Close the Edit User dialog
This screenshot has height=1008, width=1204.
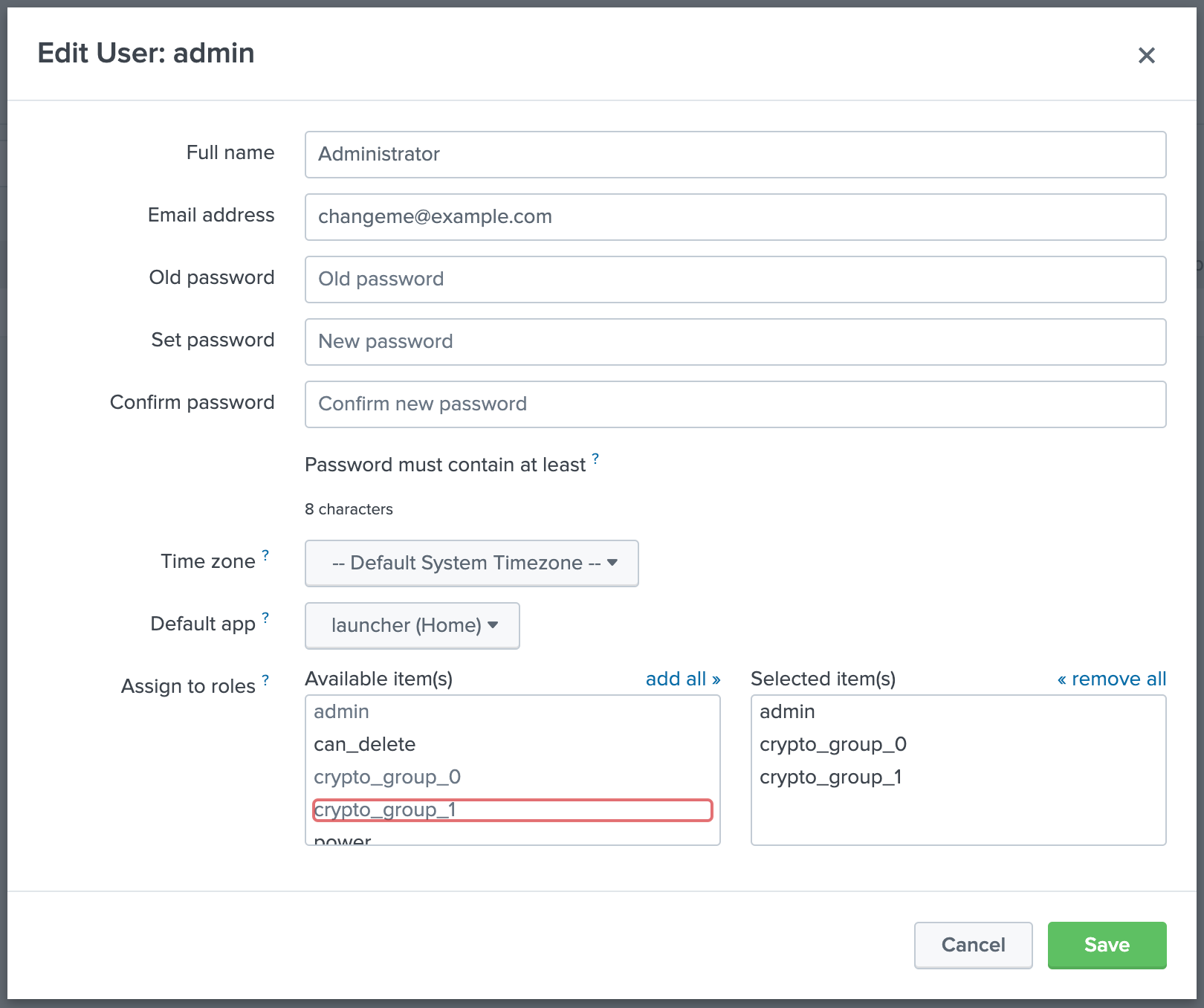1146,55
